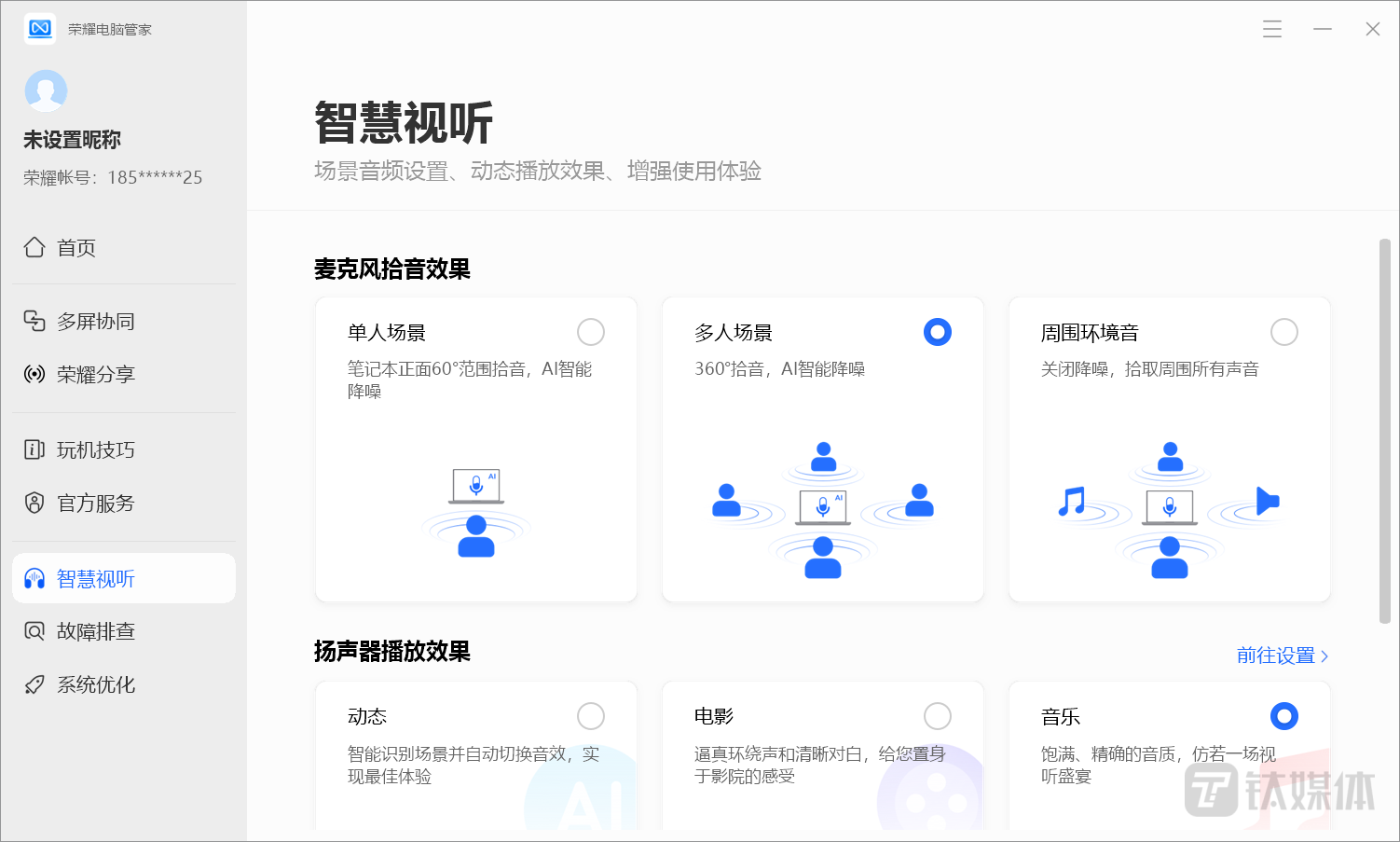Screen dimensions: 1400x842
Task: Select the 智慧视听 headphone icon
Action: [x=34, y=578]
